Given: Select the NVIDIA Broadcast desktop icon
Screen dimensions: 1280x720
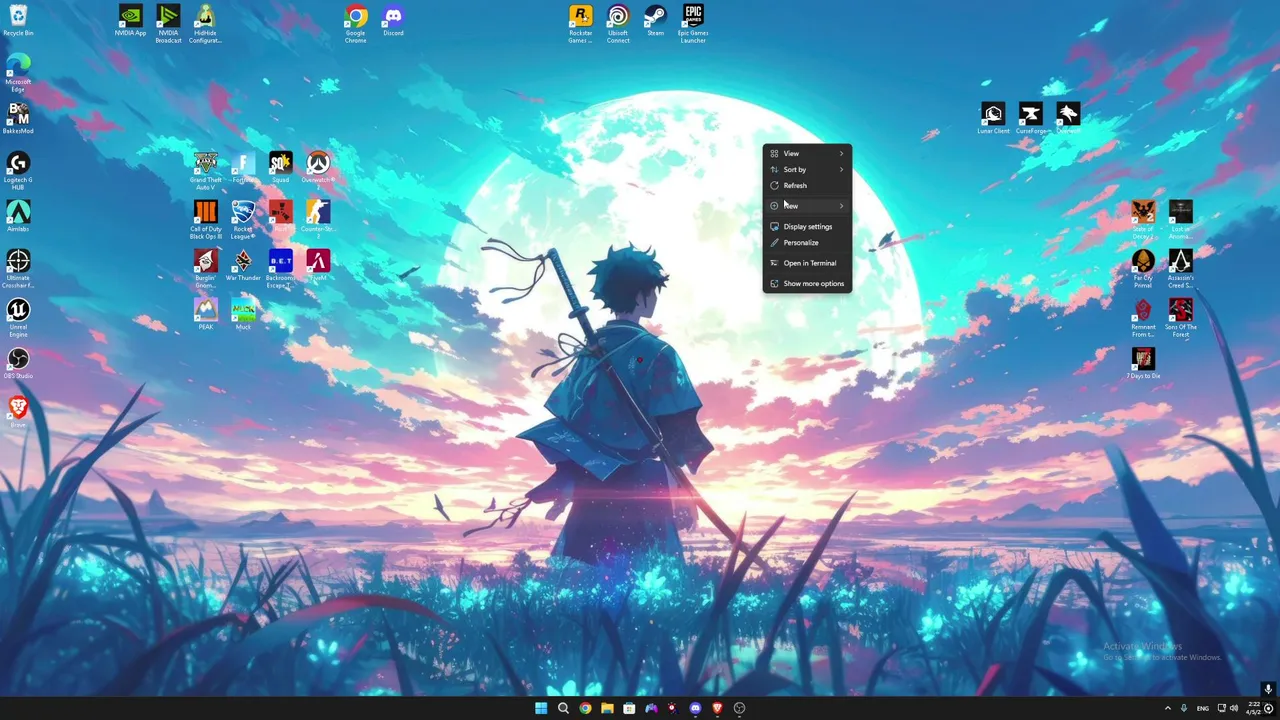Looking at the screenshot, I should coord(168,24).
